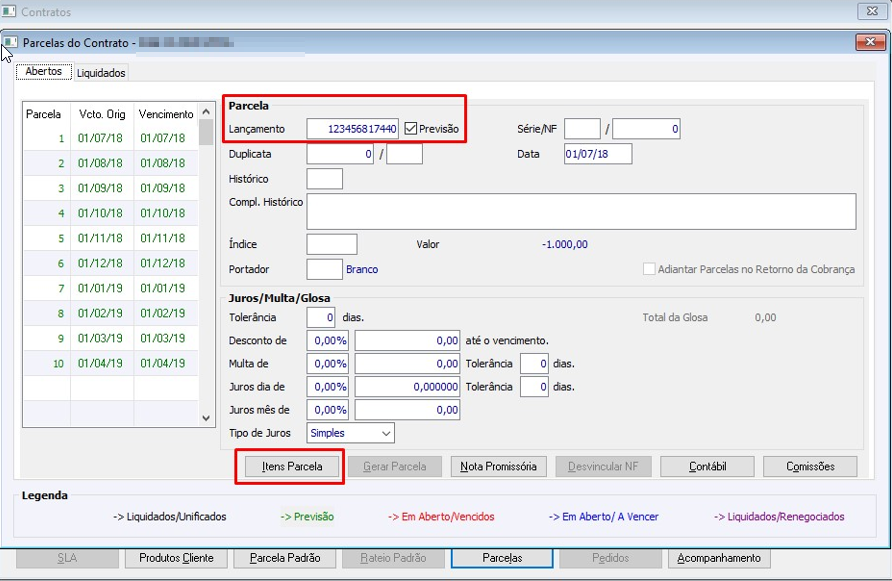Click the Pedidos button
Screen dimensions: 892x581
tap(610, 558)
